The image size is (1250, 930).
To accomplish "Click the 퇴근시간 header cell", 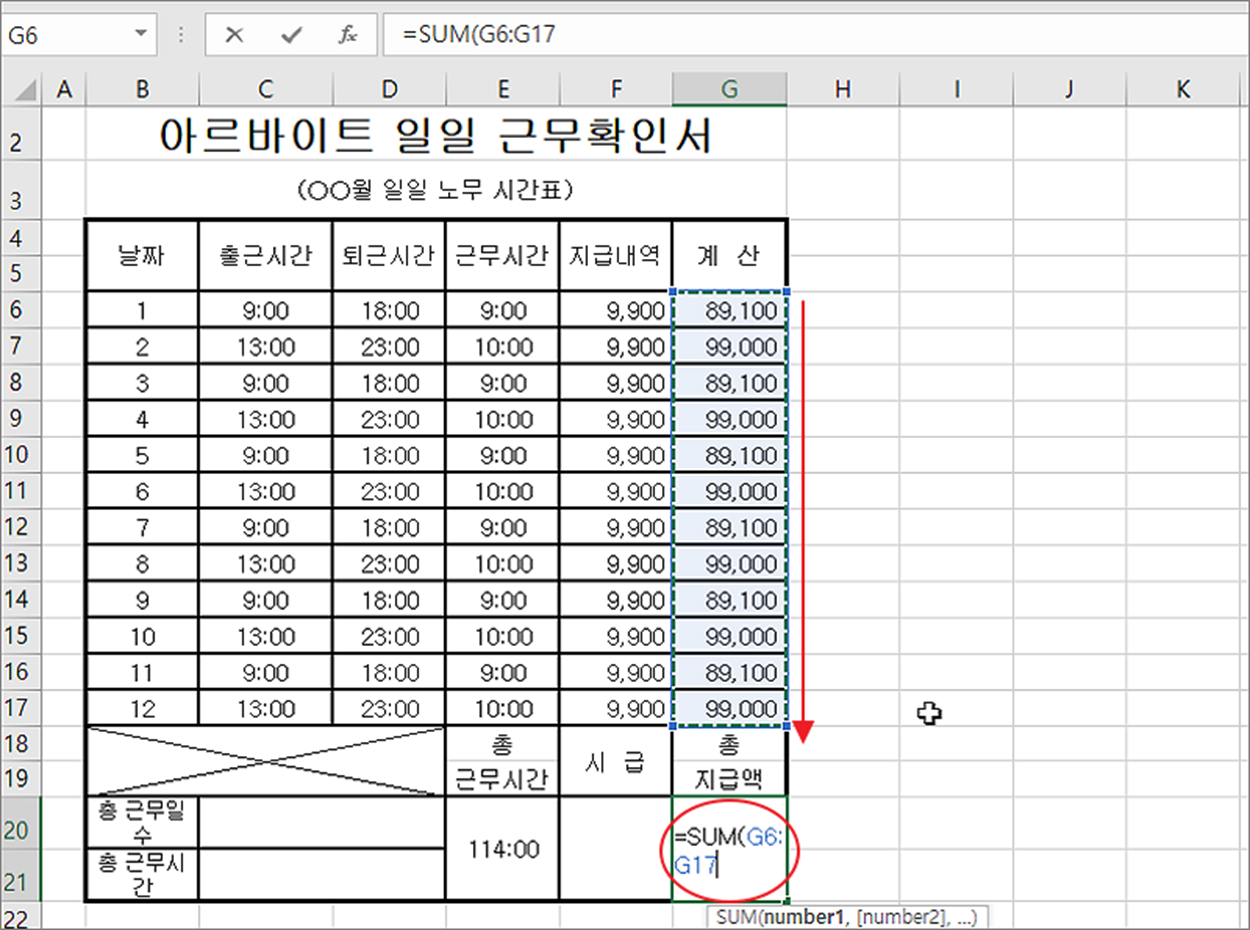I will click(x=388, y=255).
